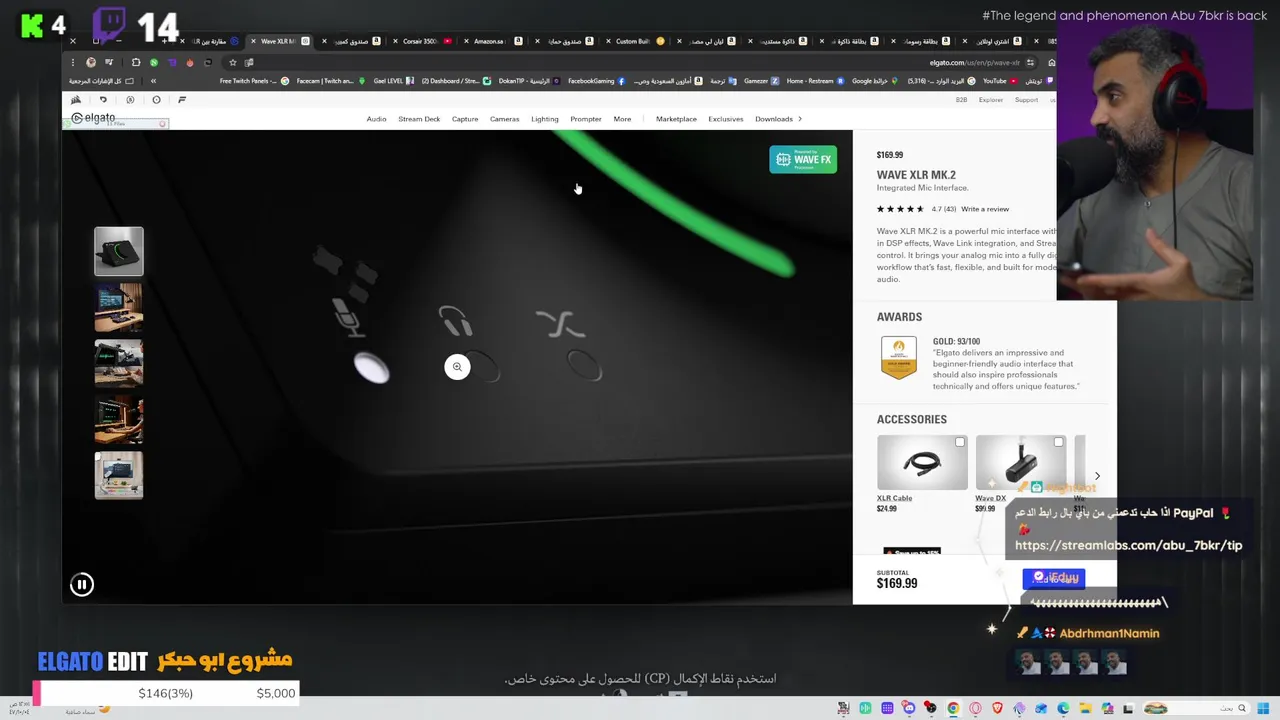This screenshot has width=1280, height=720.
Task: Click the Support link in top bar
Action: pos(1026,100)
